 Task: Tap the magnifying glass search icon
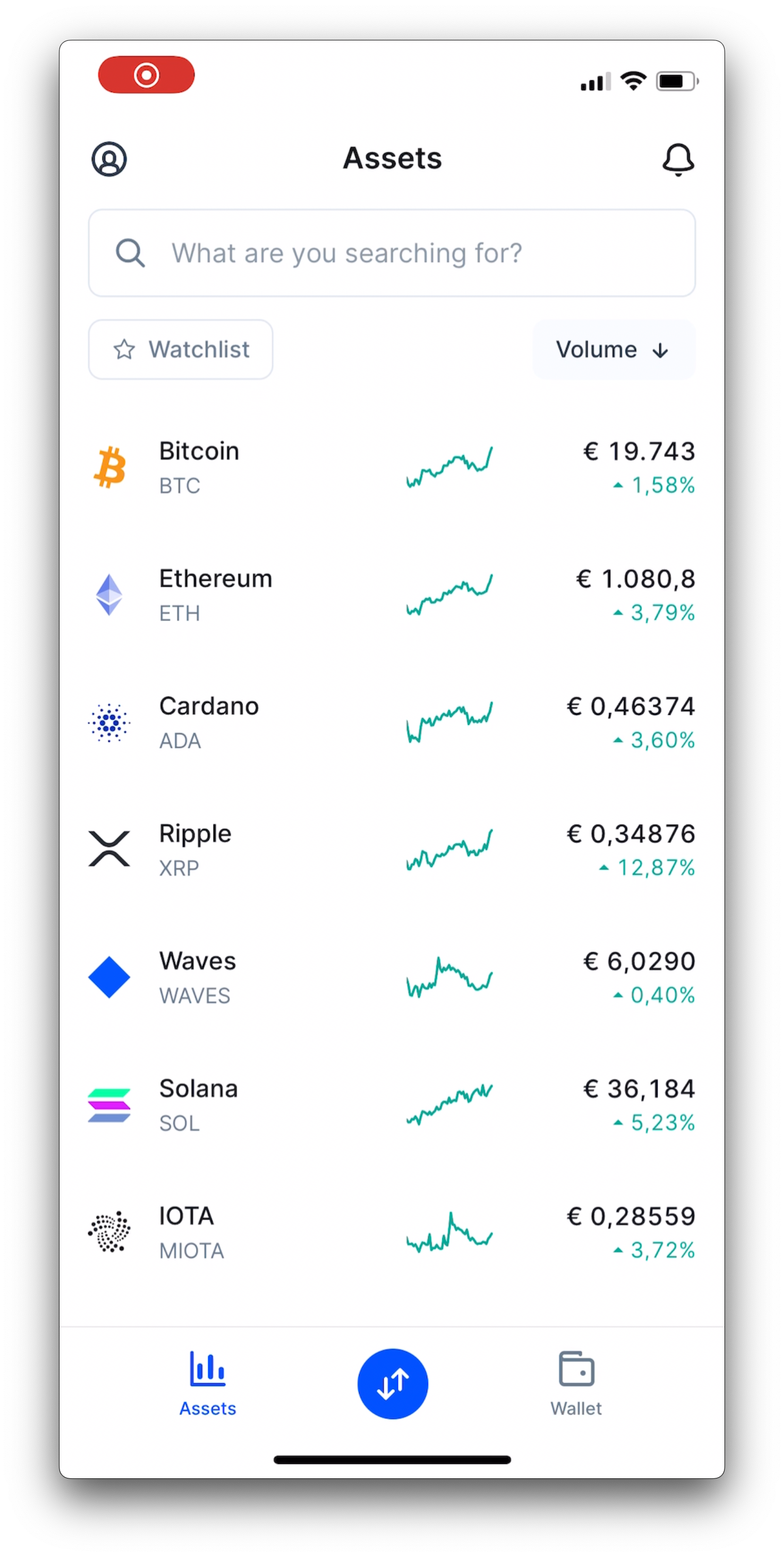[130, 253]
